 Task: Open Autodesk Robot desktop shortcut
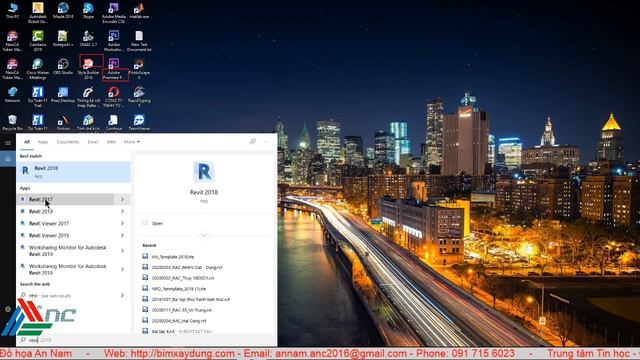point(38,13)
